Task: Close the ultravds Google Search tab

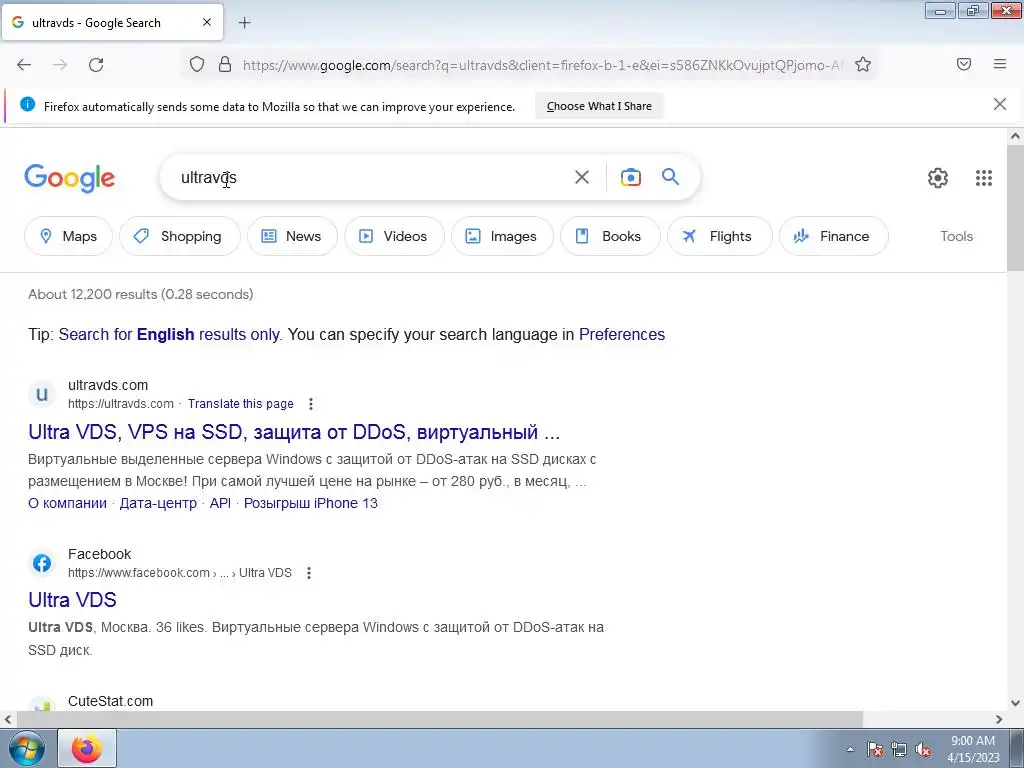Action: click(x=206, y=22)
